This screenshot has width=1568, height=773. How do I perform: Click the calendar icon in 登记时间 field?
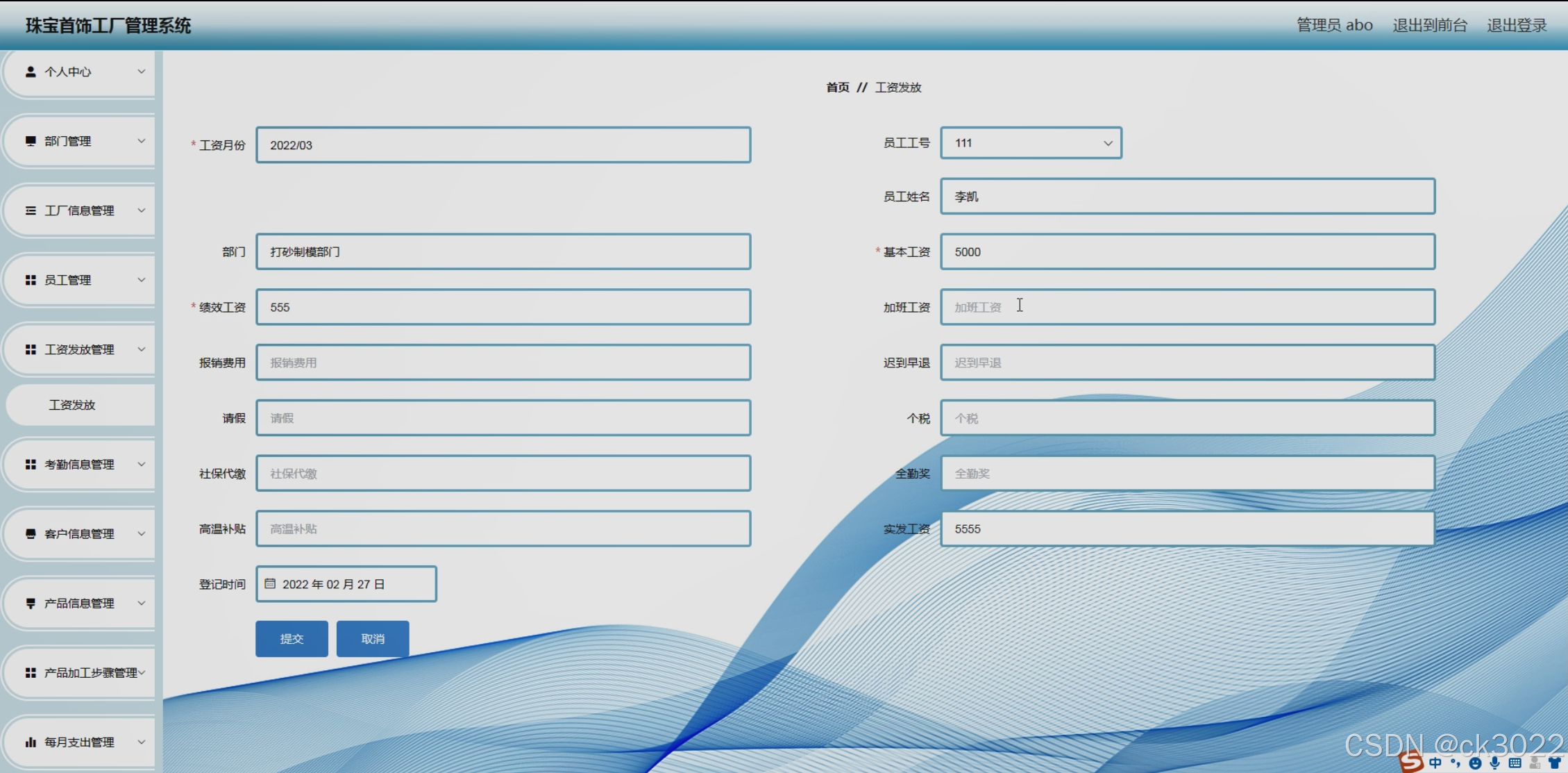pyautogui.click(x=270, y=583)
